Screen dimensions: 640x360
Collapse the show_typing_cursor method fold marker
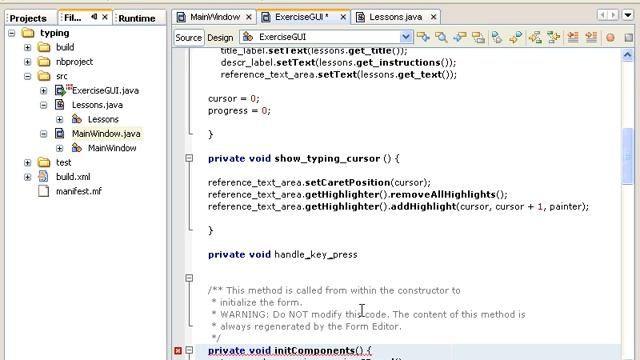pos(189,158)
